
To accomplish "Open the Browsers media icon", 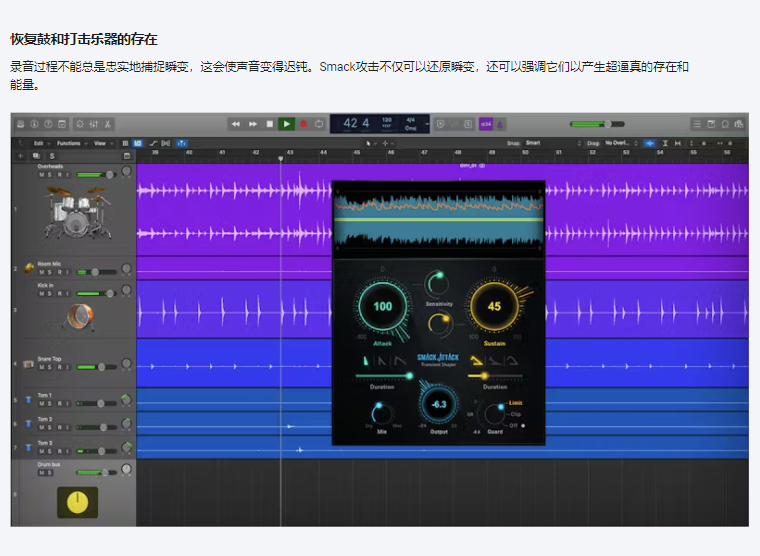I will 739,124.
